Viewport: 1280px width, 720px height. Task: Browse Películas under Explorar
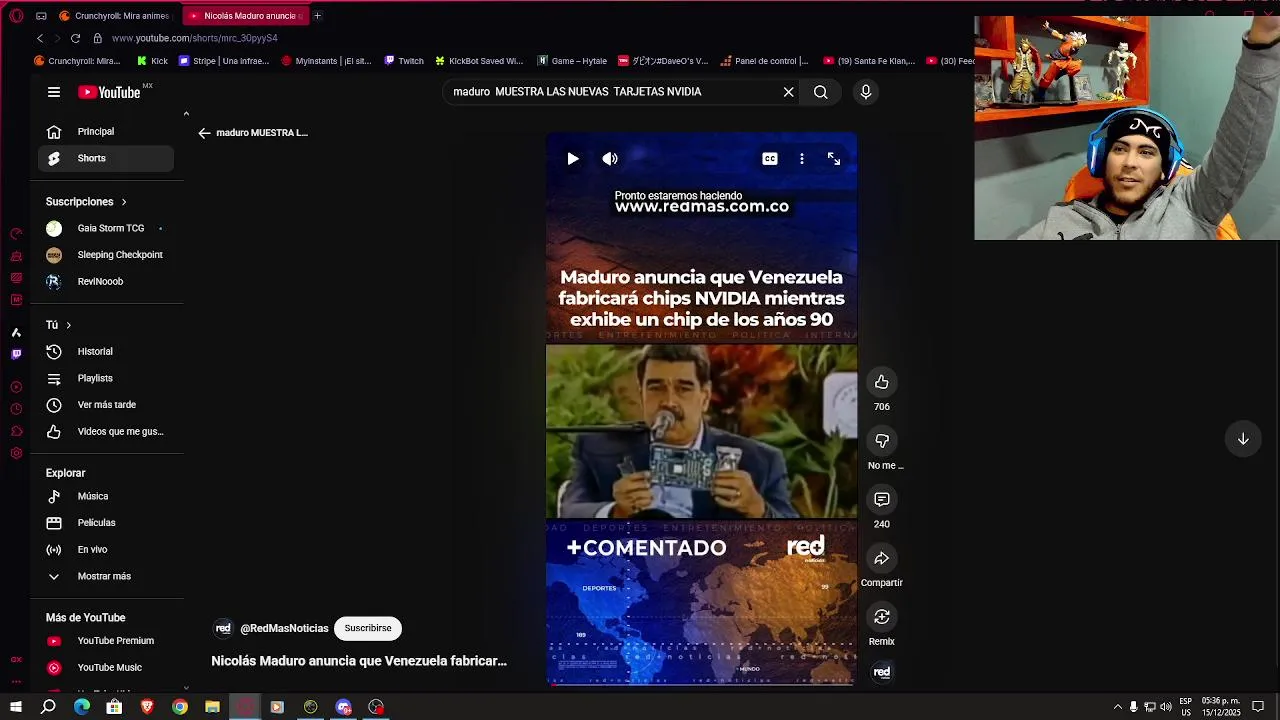(x=106, y=523)
